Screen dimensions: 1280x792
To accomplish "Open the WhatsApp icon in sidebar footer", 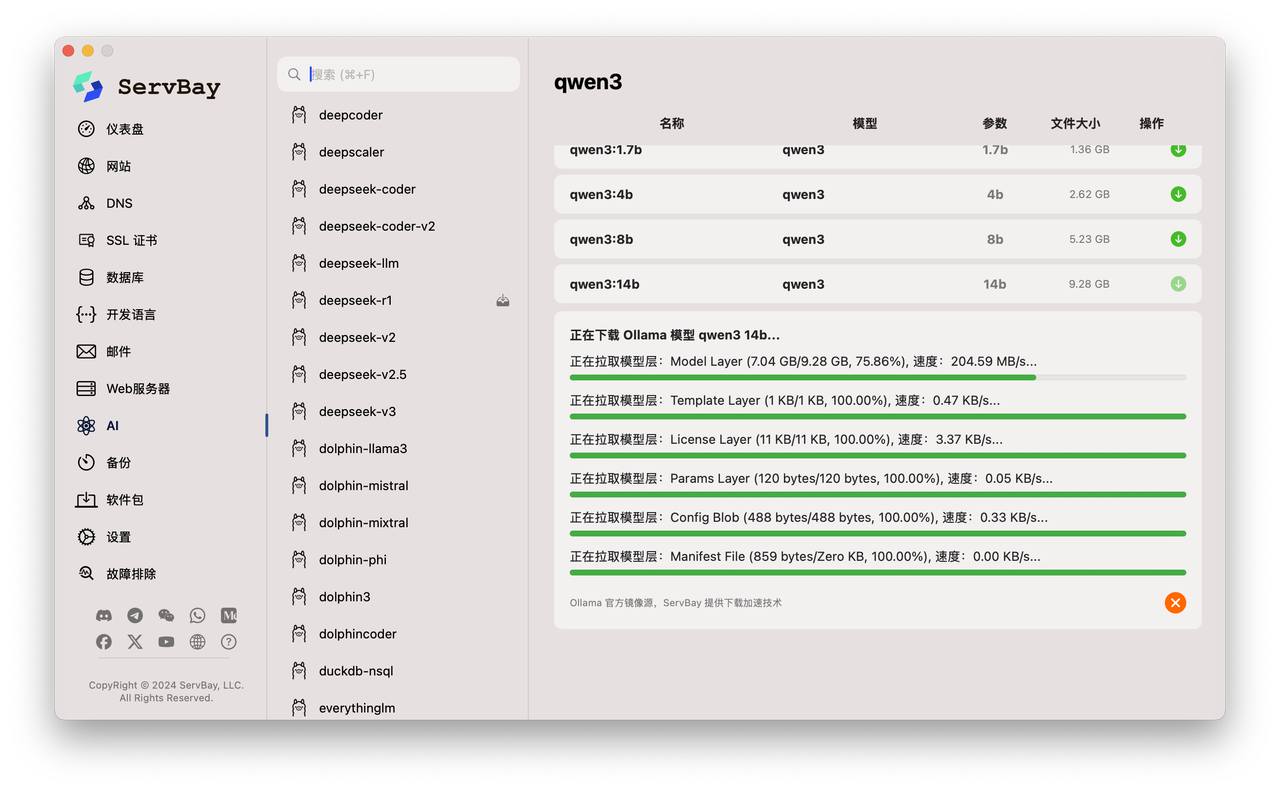I will [x=197, y=616].
